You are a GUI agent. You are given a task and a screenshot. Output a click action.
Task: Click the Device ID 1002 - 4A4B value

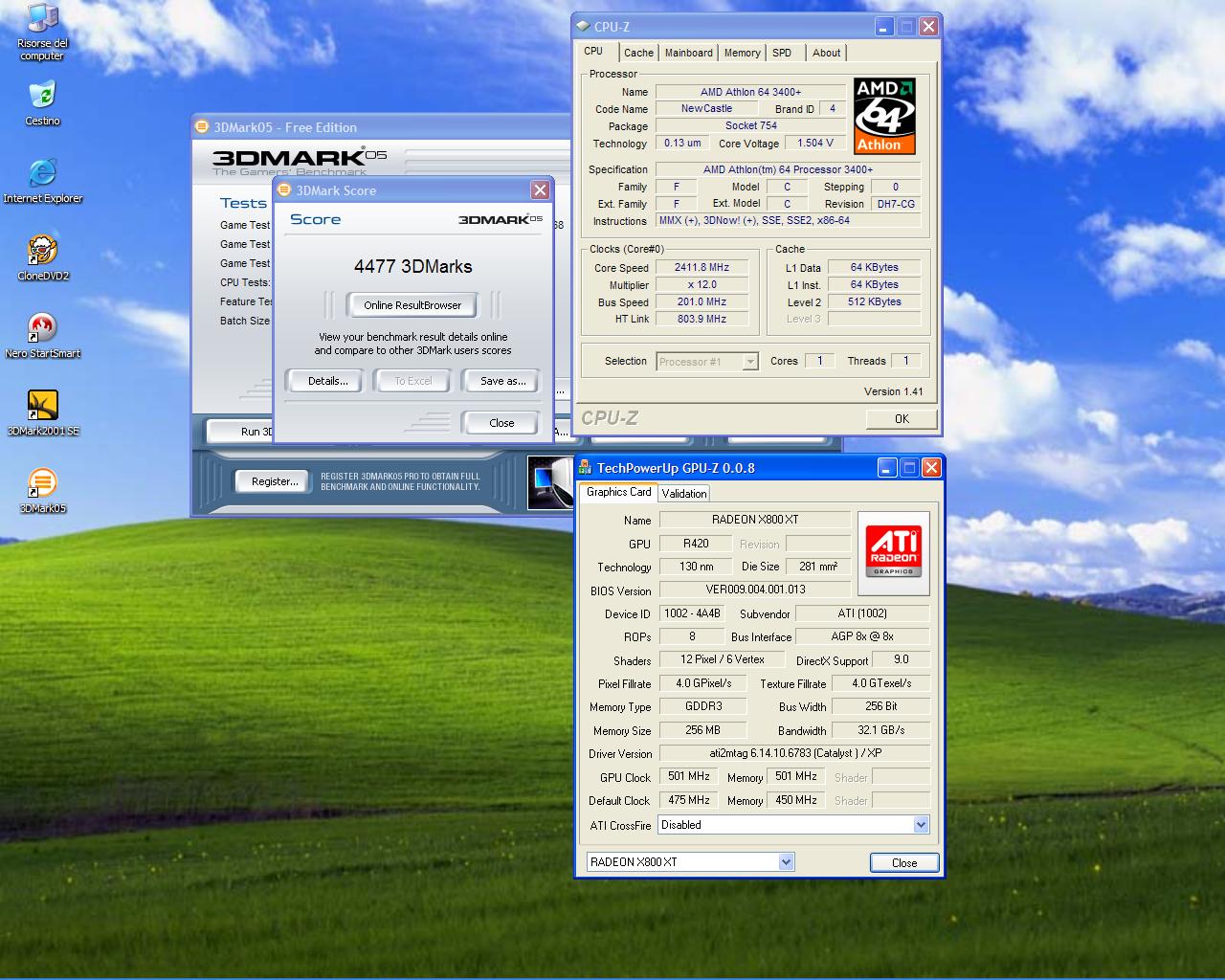click(x=692, y=612)
